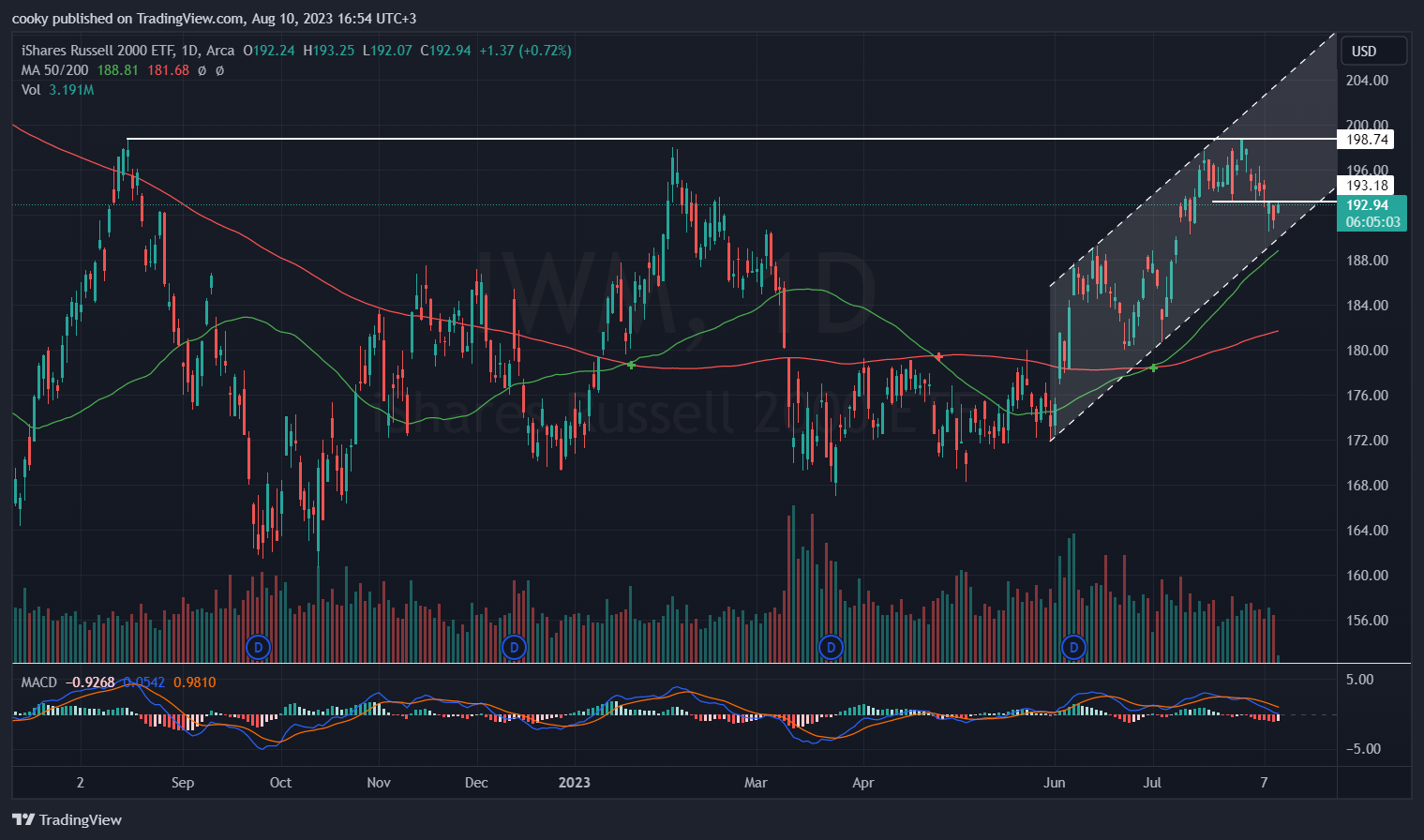
Task: Open the USD currency selector
Action: [1373, 51]
